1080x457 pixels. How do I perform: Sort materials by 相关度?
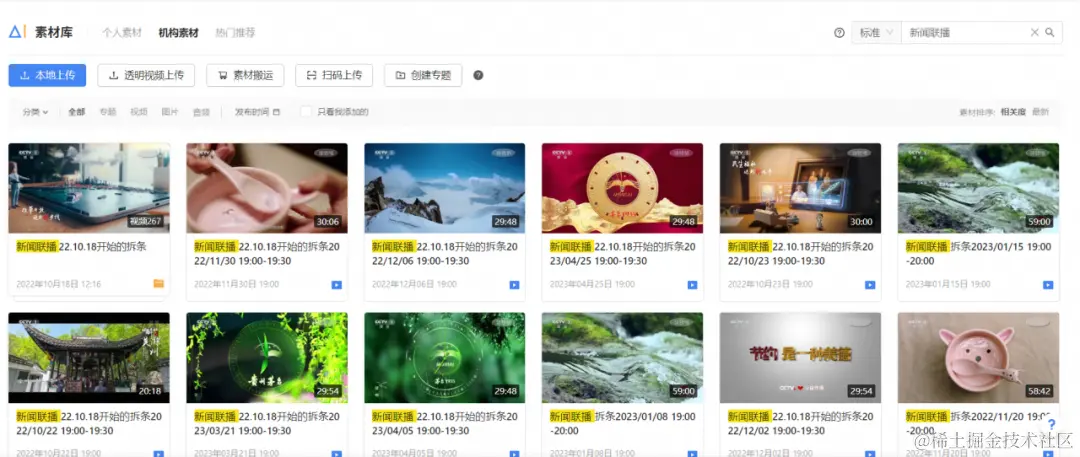pos(1013,112)
